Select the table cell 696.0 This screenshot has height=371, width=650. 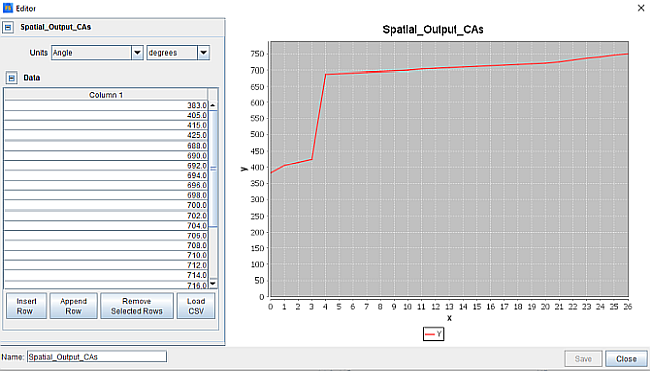[106, 185]
